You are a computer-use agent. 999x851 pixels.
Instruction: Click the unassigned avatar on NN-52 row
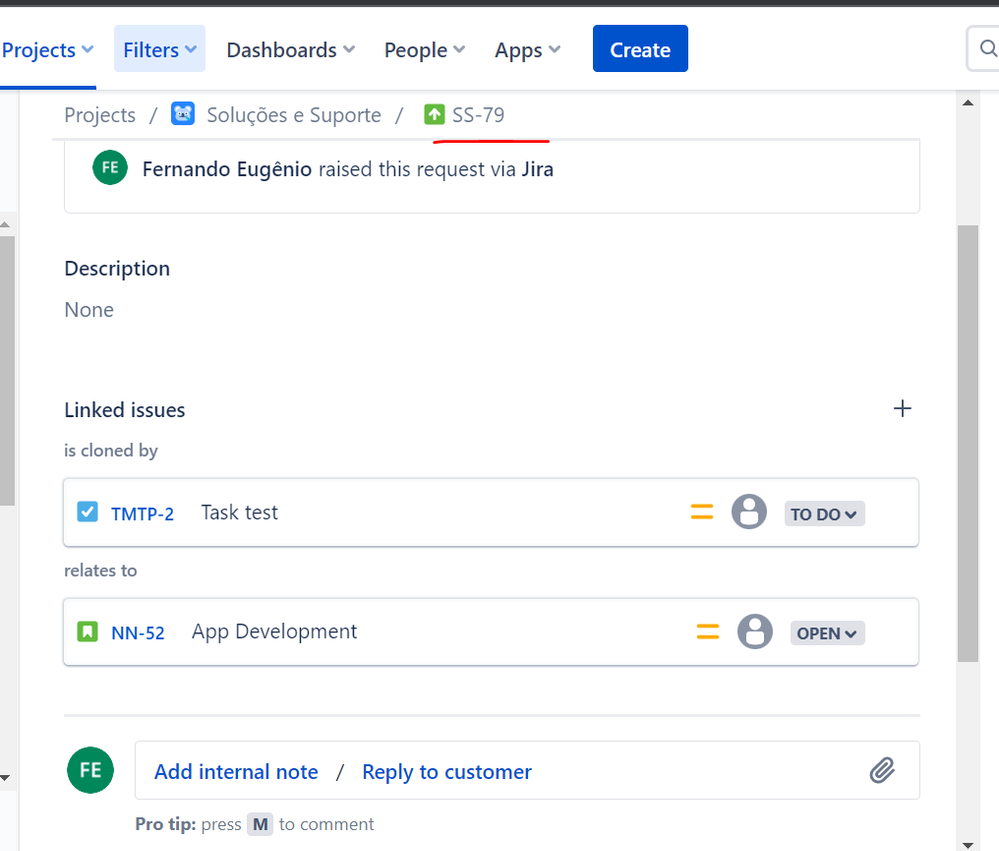tap(755, 632)
